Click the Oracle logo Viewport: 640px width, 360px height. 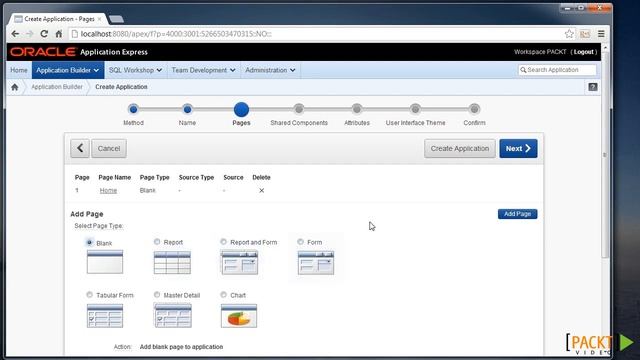(43, 52)
